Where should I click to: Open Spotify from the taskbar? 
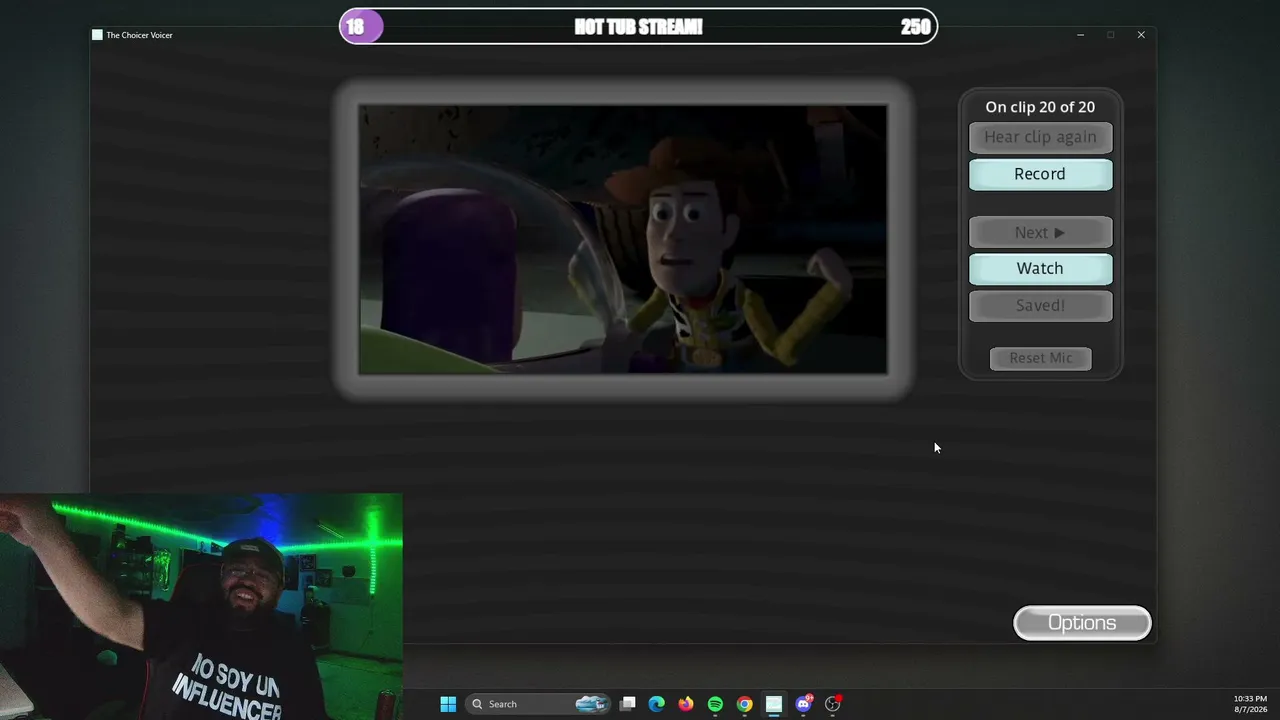[715, 704]
